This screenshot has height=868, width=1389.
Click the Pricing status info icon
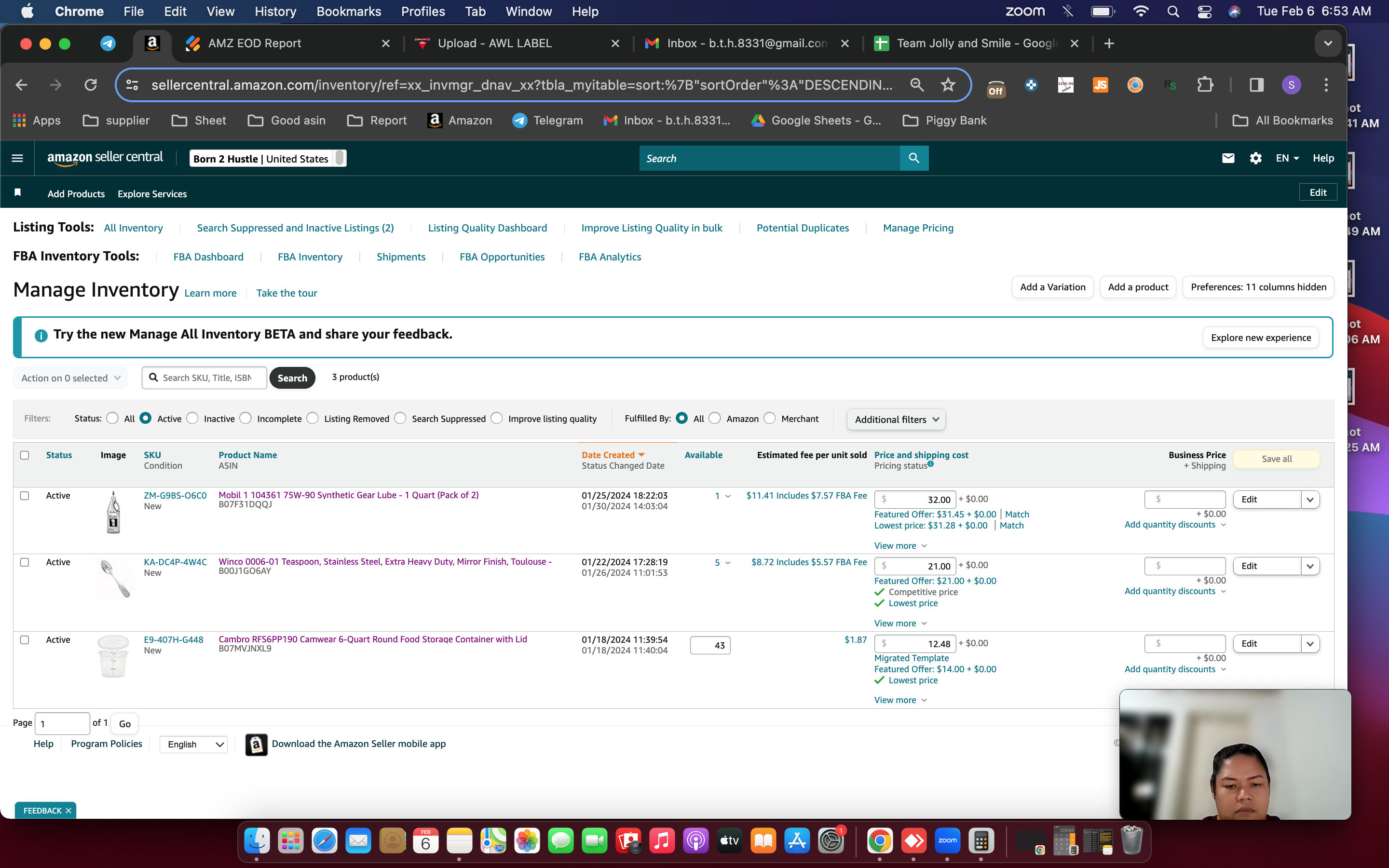point(930,463)
